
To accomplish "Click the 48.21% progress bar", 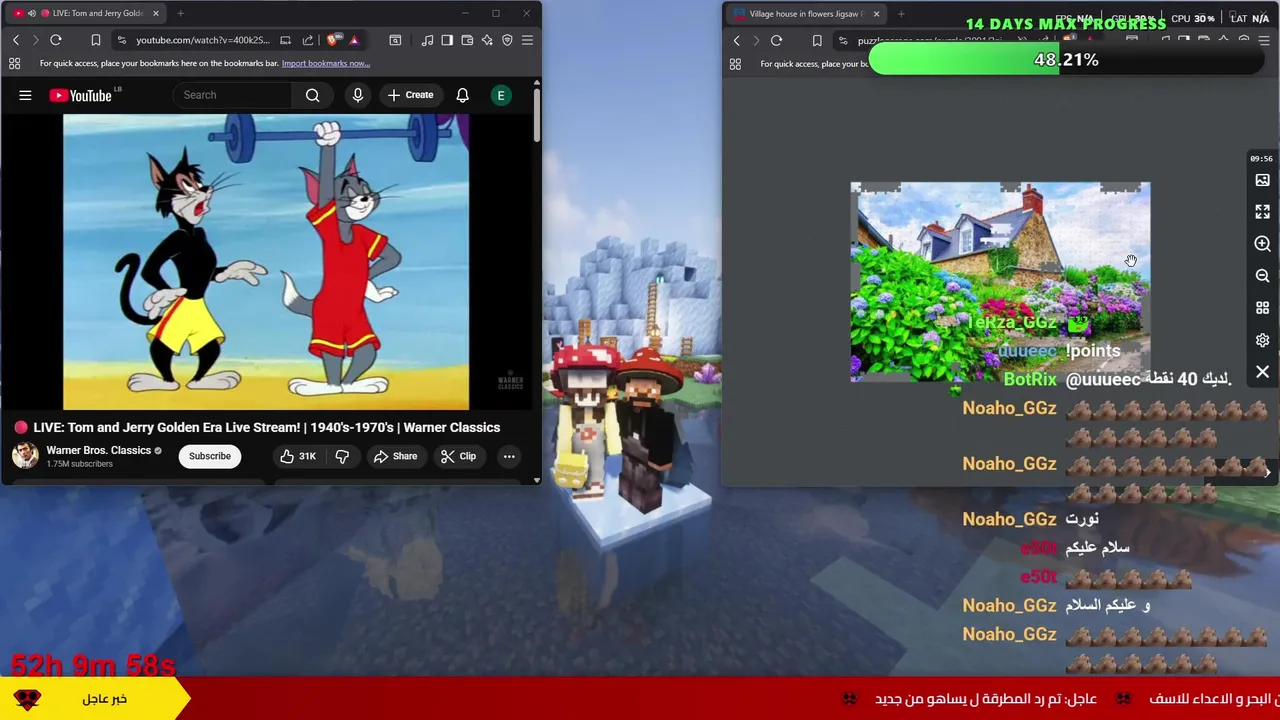I will click(x=1066, y=60).
